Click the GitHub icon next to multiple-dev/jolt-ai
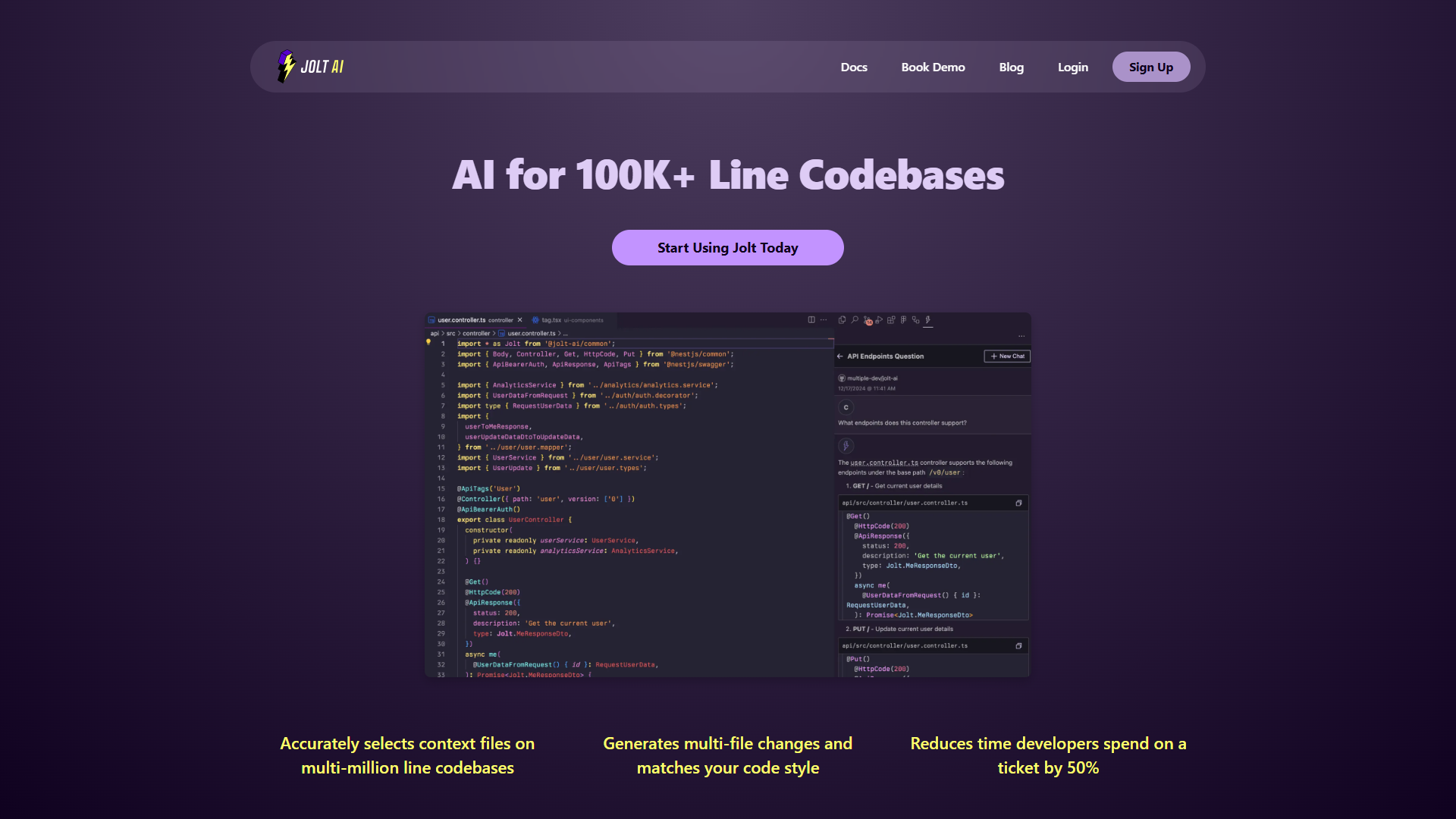The height and width of the screenshot is (819, 1456). pyautogui.click(x=842, y=378)
